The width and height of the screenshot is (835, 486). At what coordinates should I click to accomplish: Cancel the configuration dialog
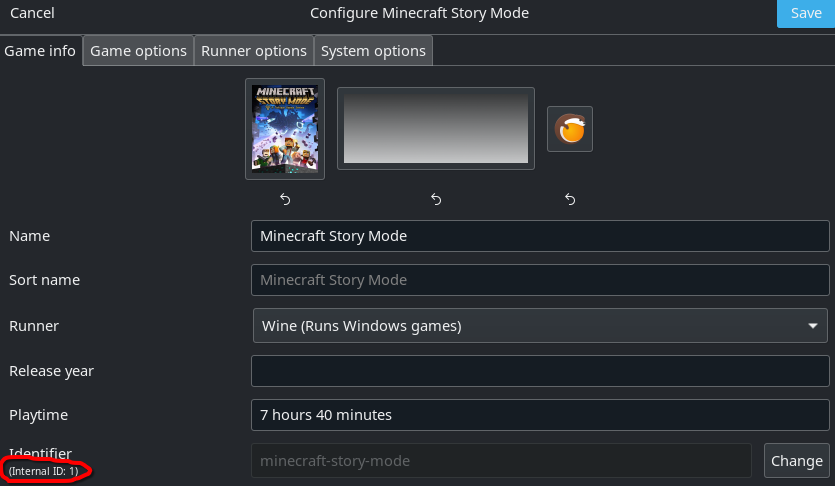tap(32, 13)
